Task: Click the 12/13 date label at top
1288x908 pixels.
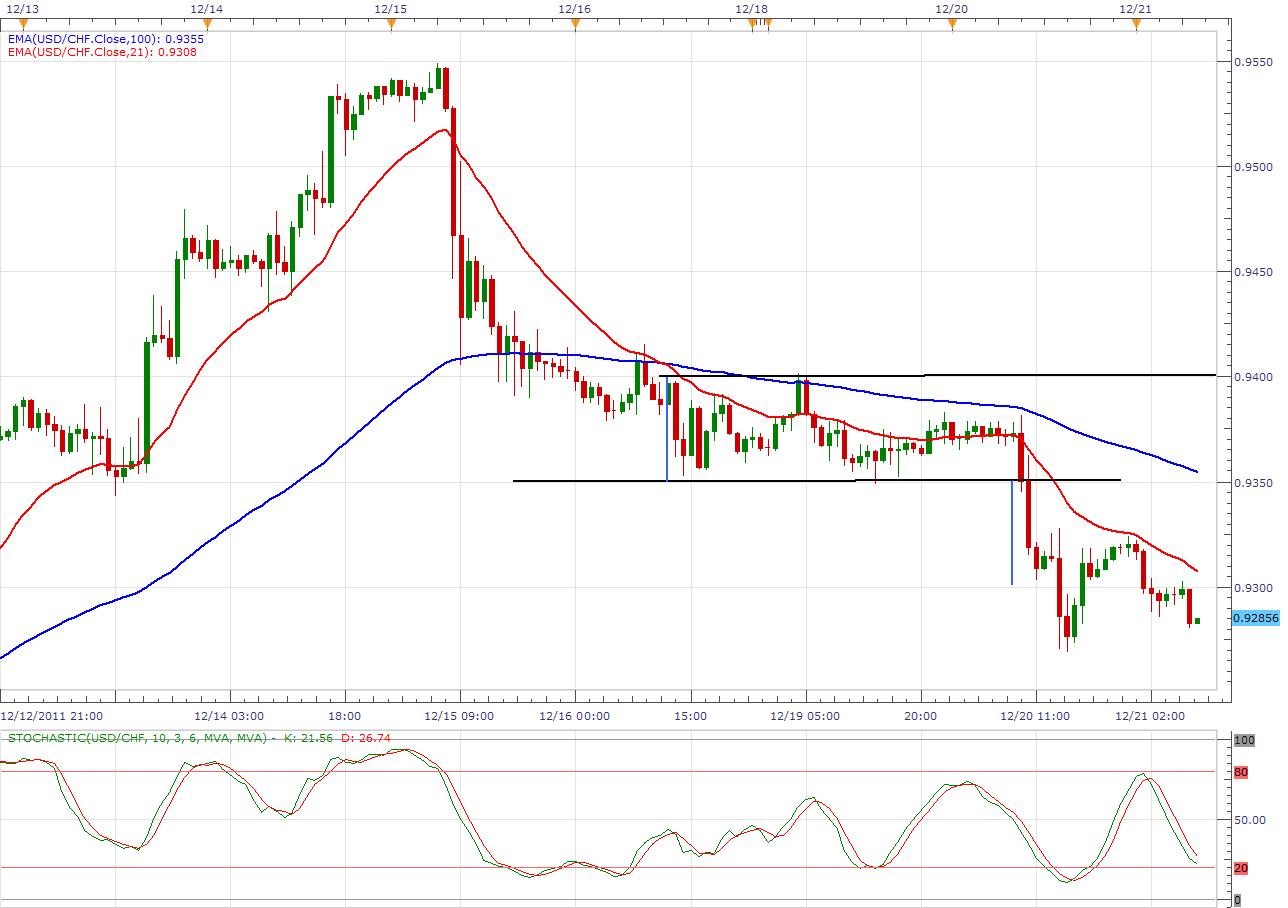Action: 23,8
